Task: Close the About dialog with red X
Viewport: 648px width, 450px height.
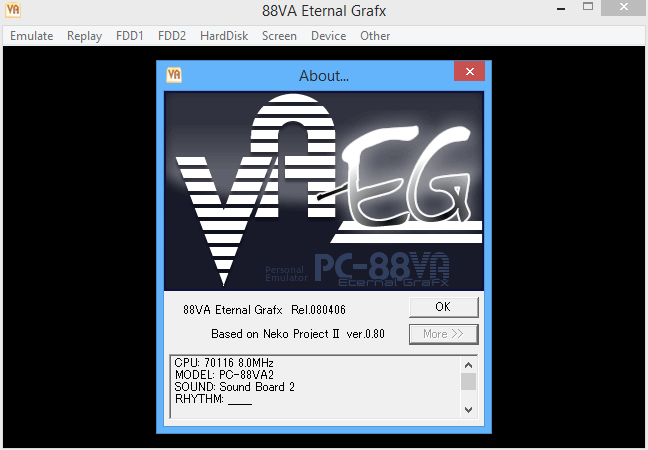Action: point(469,74)
